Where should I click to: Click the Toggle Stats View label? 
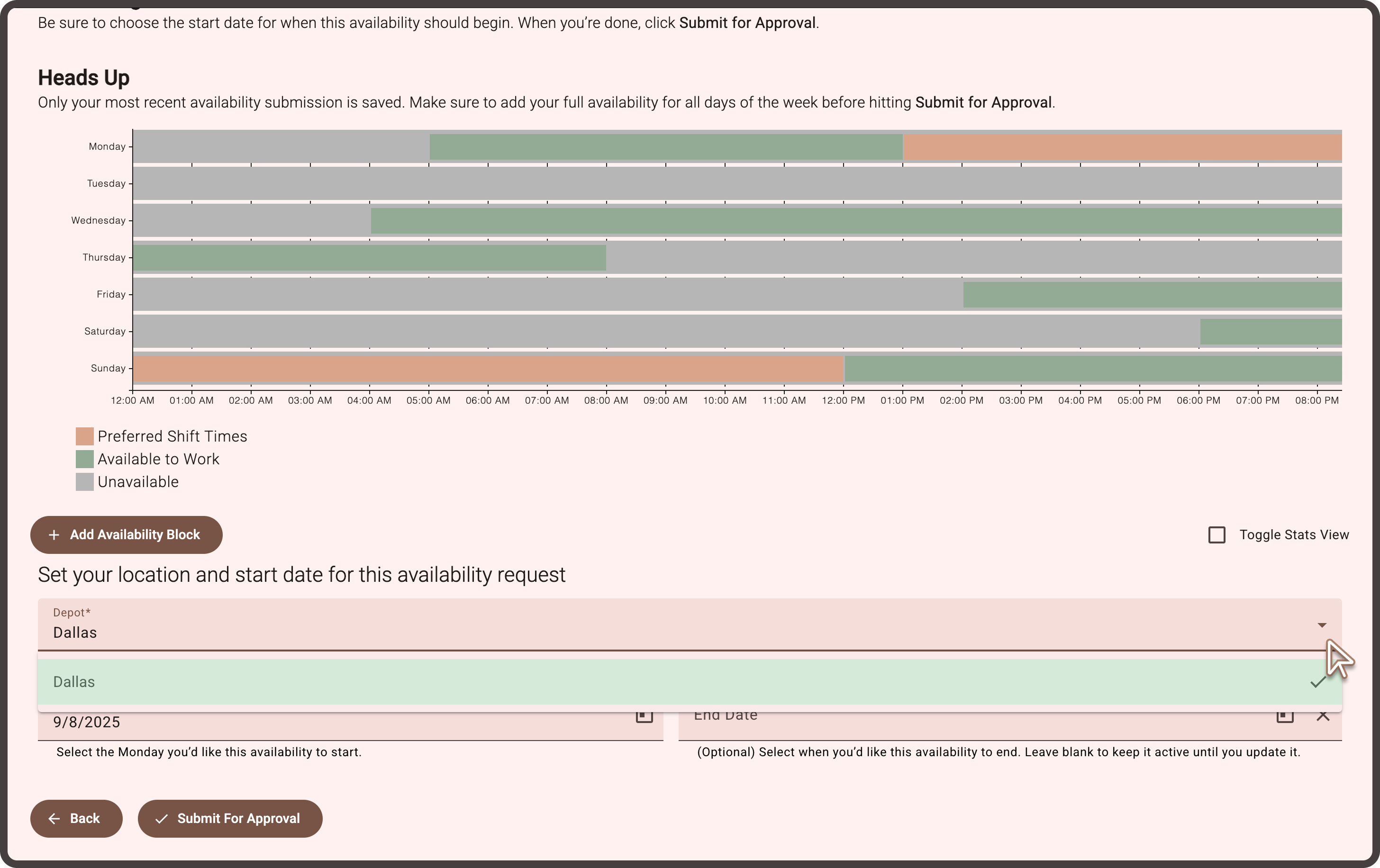coord(1294,534)
